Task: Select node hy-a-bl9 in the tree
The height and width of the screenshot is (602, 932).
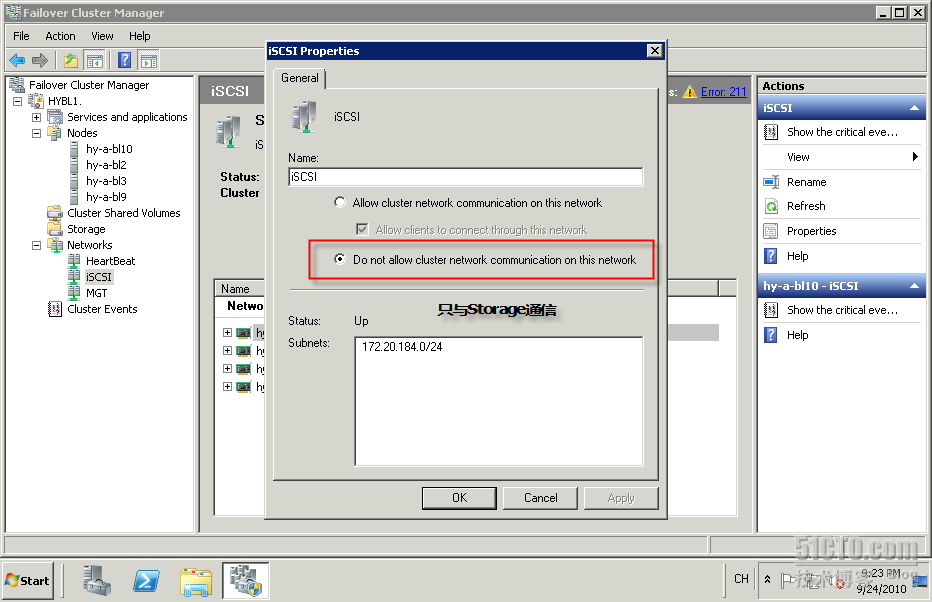Action: point(106,197)
